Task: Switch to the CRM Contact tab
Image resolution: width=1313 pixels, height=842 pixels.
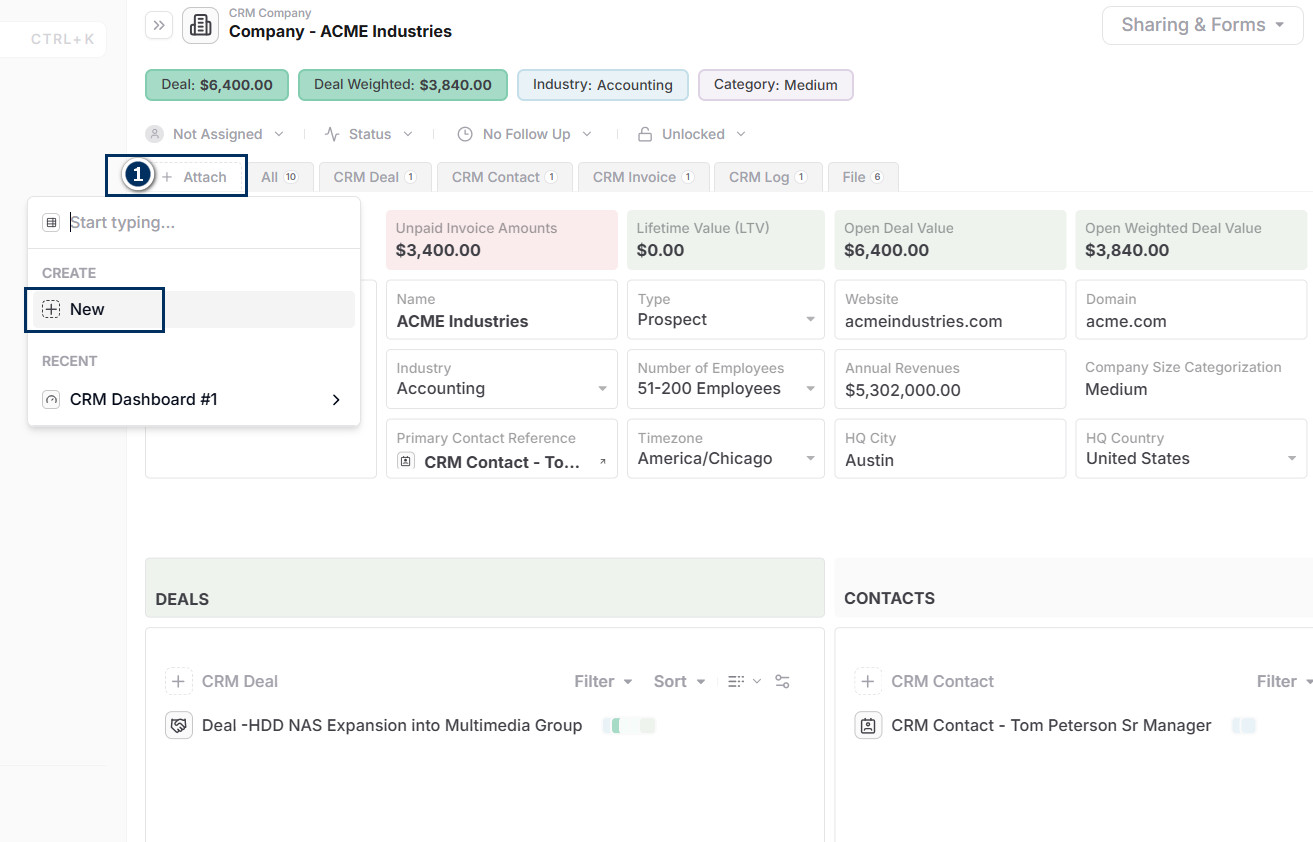Action: click(505, 177)
